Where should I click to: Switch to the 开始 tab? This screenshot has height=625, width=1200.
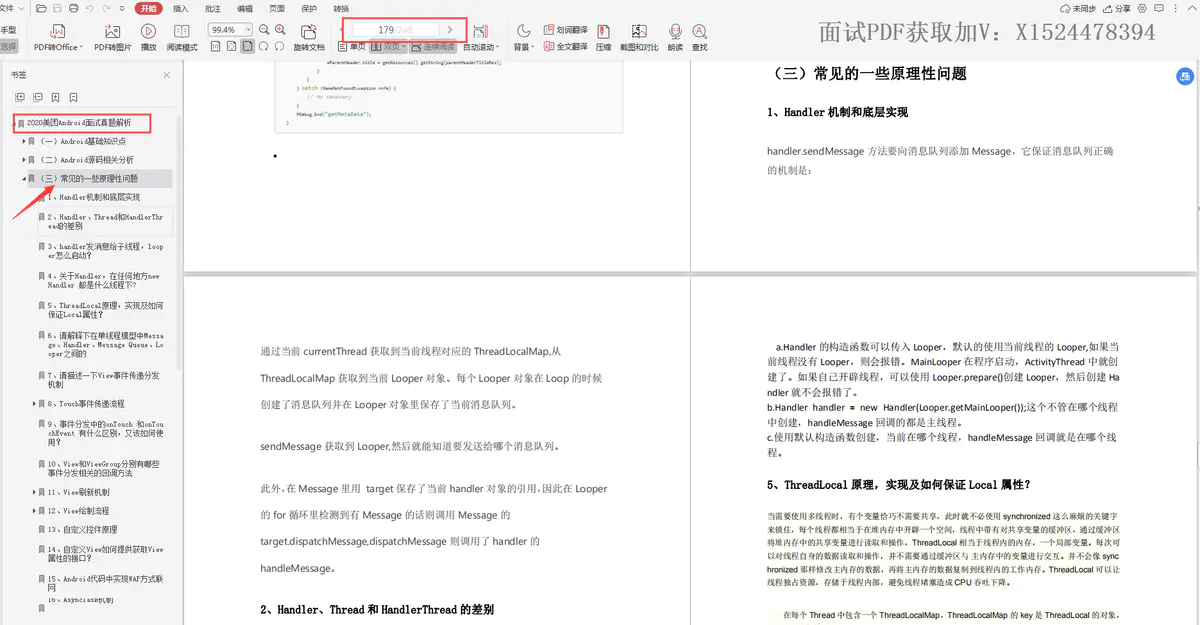148,8
